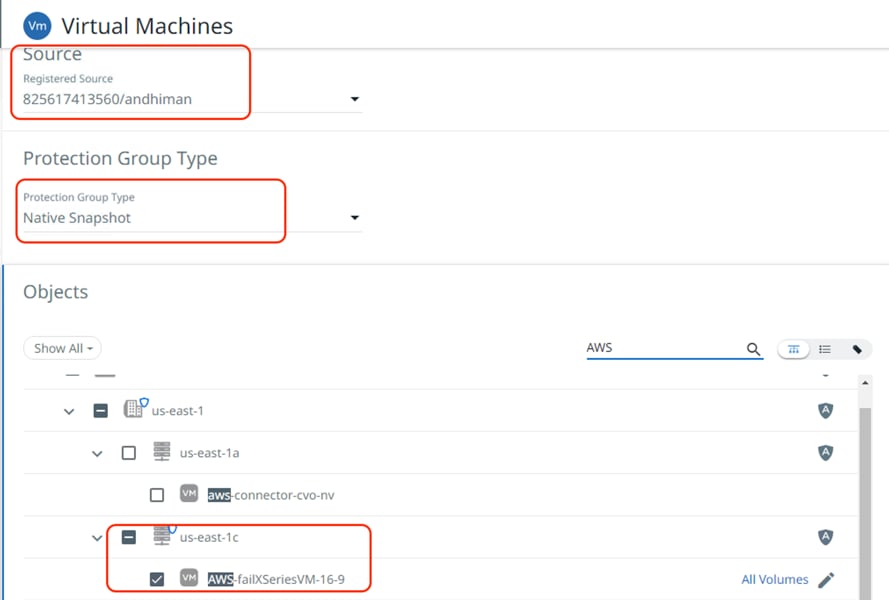Image resolution: width=889 pixels, height=600 pixels.
Task: Open the Registered Source dropdown
Action: (x=192, y=99)
